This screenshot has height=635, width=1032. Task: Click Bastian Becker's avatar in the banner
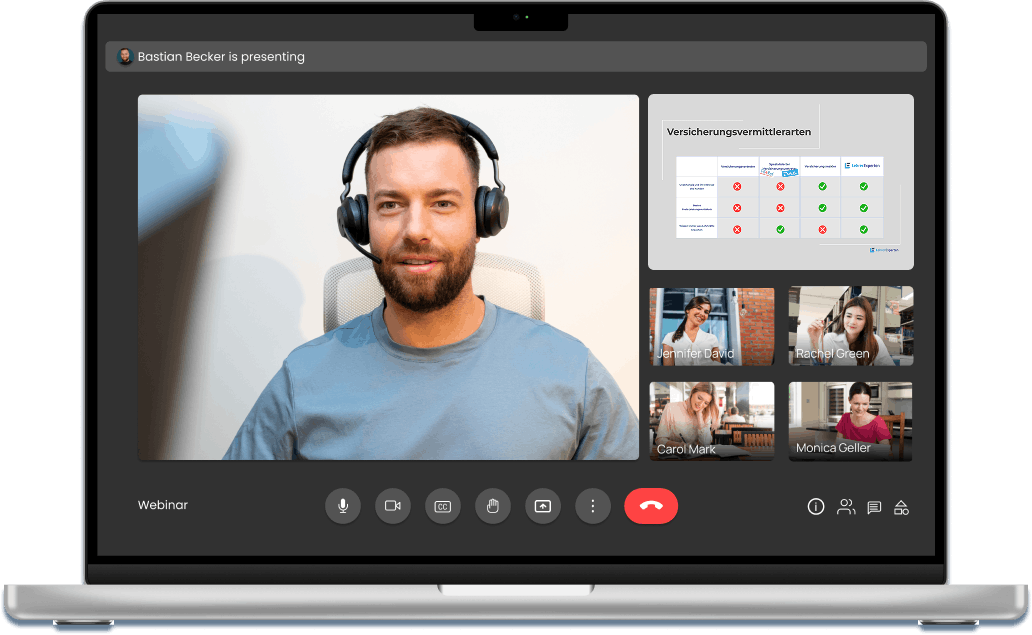[x=125, y=57]
